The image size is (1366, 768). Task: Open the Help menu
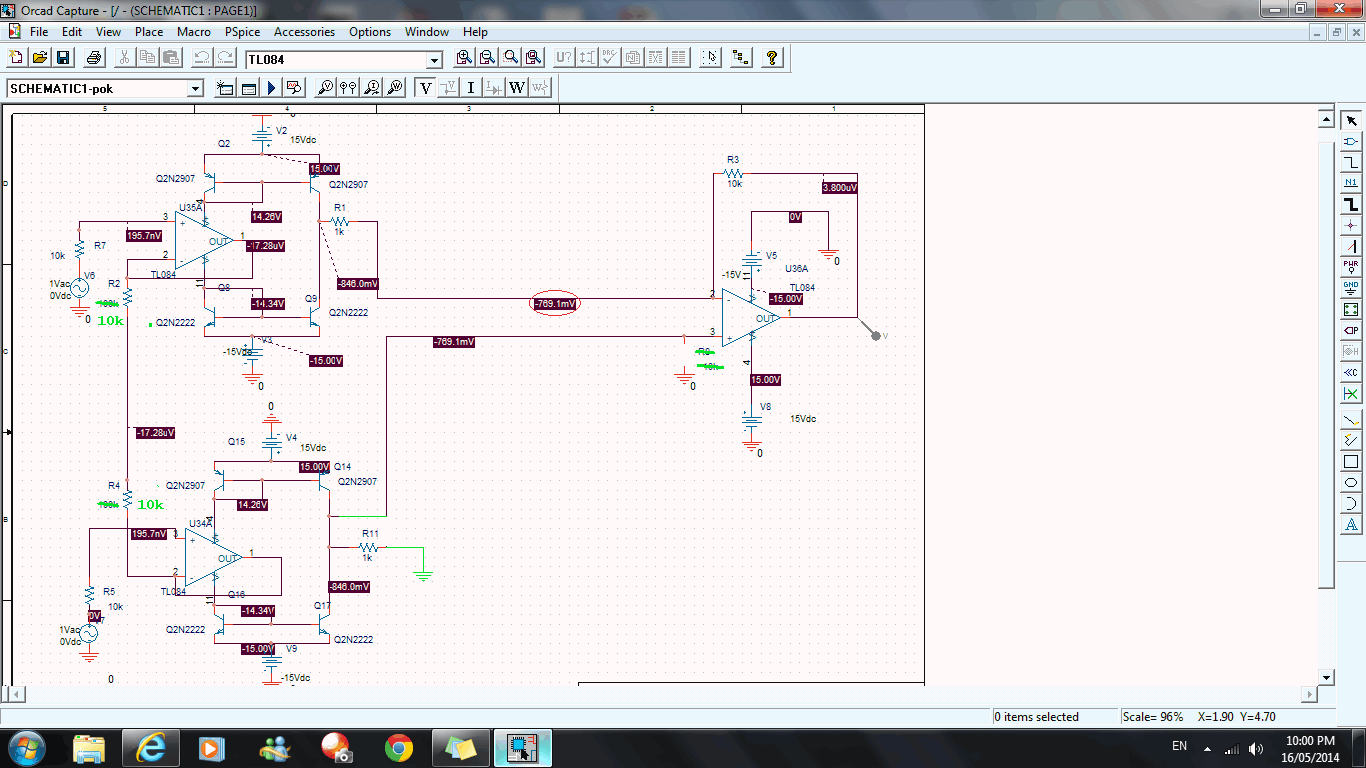point(476,32)
